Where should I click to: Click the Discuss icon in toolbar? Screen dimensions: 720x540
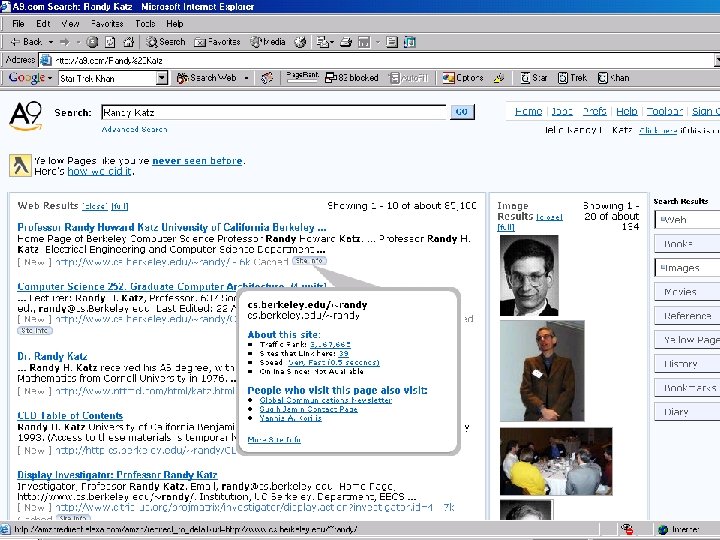pyautogui.click(x=392, y=42)
